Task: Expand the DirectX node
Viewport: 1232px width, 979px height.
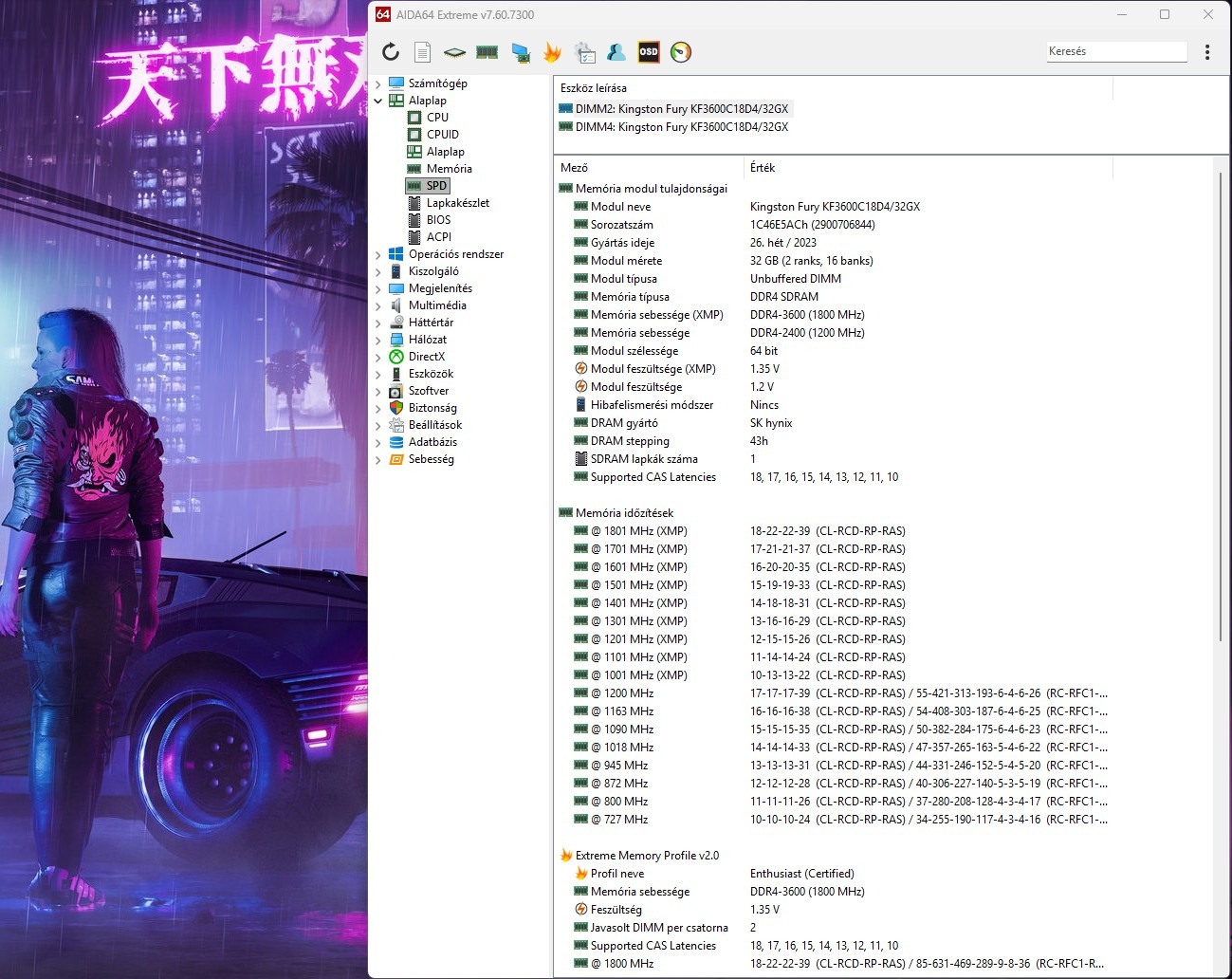Action: pos(378,357)
